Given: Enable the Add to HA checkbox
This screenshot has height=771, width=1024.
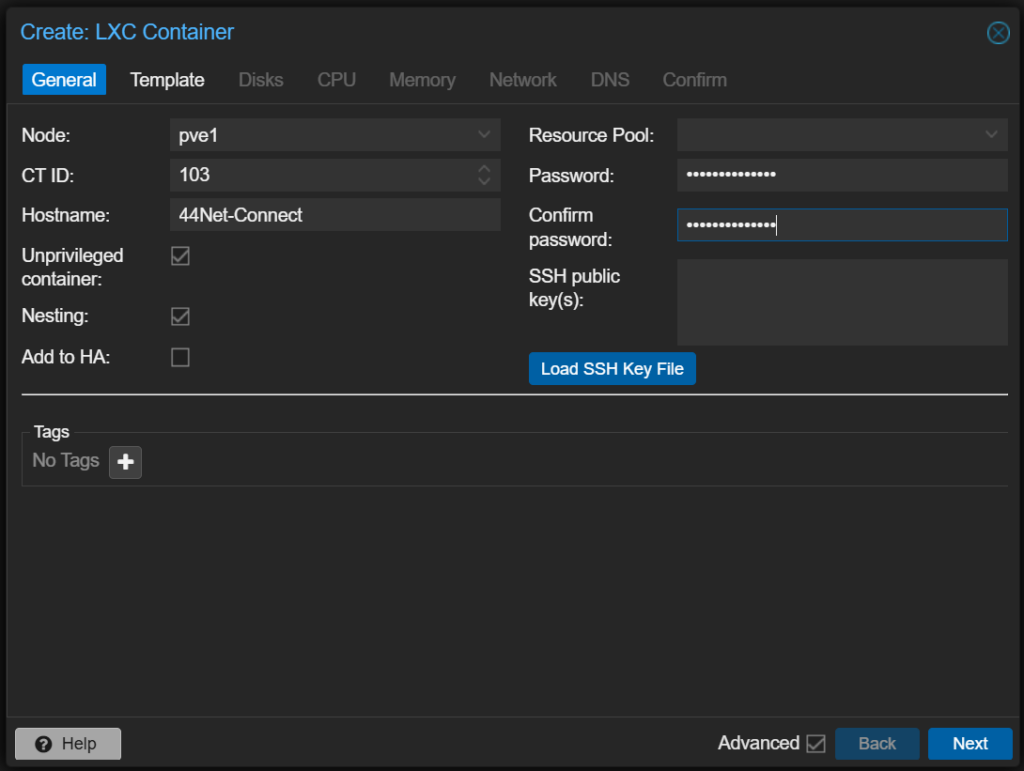Looking at the screenshot, I should click(x=180, y=357).
